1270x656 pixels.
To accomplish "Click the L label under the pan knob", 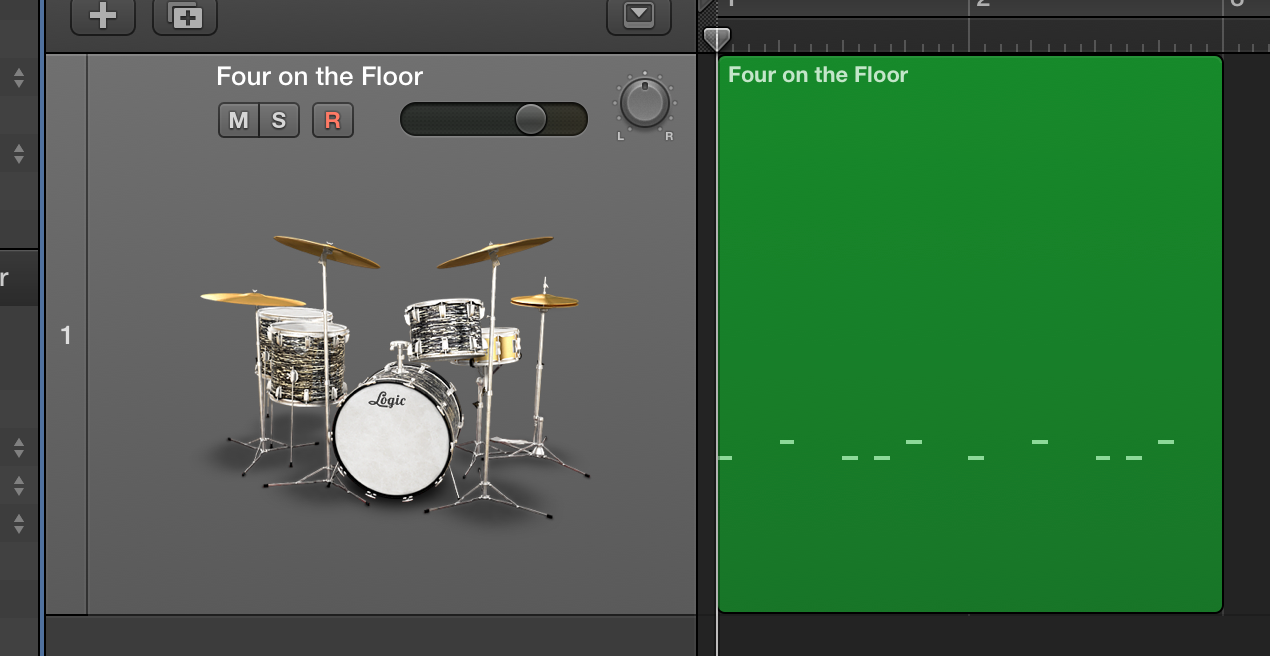I will (x=620, y=137).
